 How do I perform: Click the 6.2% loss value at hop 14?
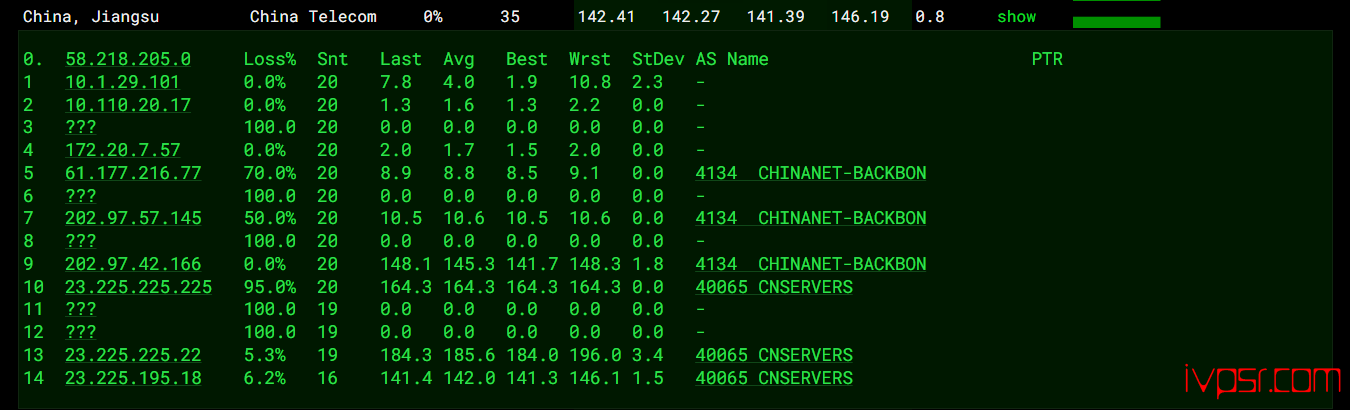point(265,378)
